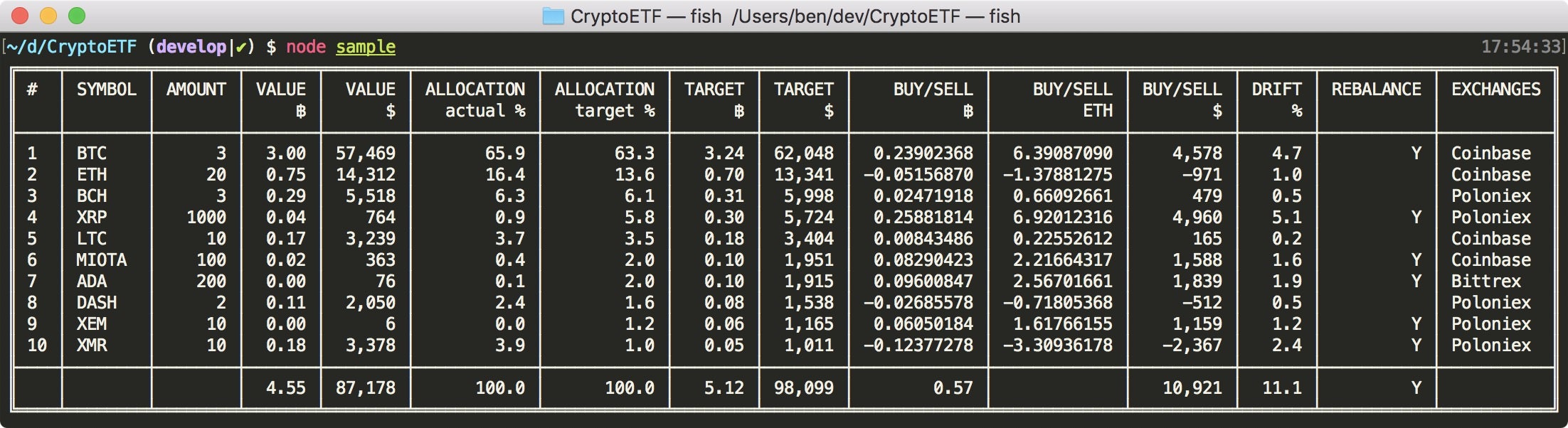This screenshot has height=428, width=1568.
Task: Toggle the rebalance Y flag on the ADA row
Action: pyautogui.click(x=1415, y=281)
